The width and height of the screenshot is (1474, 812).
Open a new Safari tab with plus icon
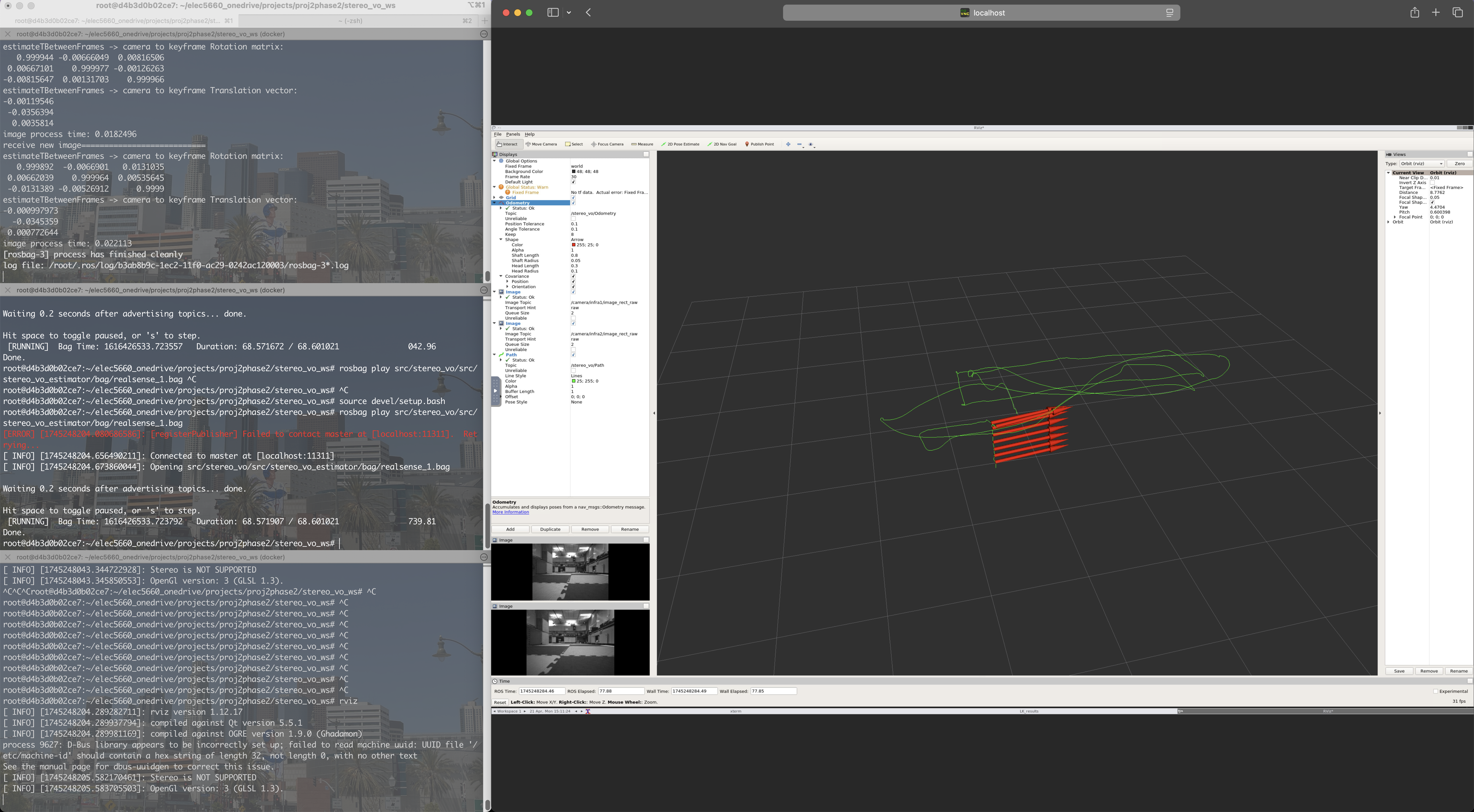coord(1436,13)
